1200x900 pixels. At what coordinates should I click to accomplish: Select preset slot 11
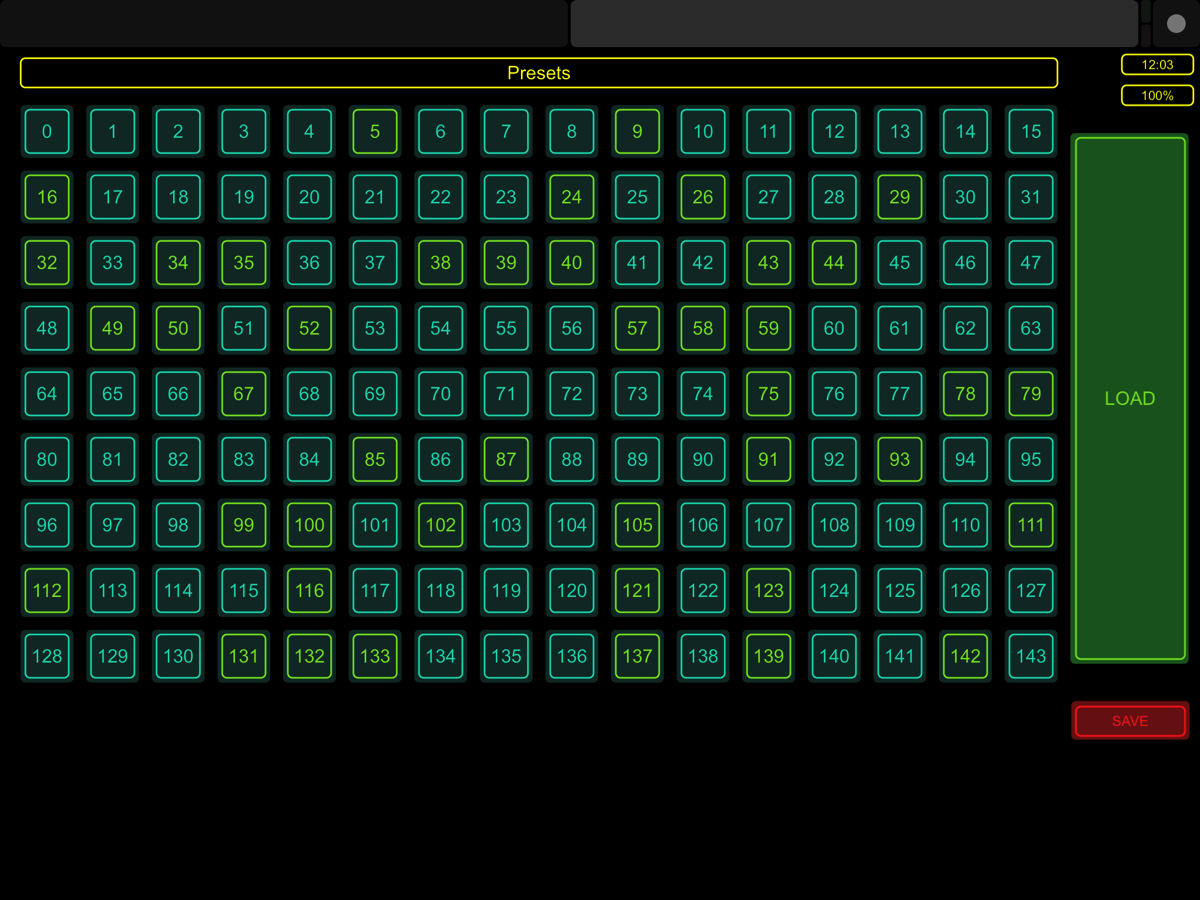coord(769,131)
